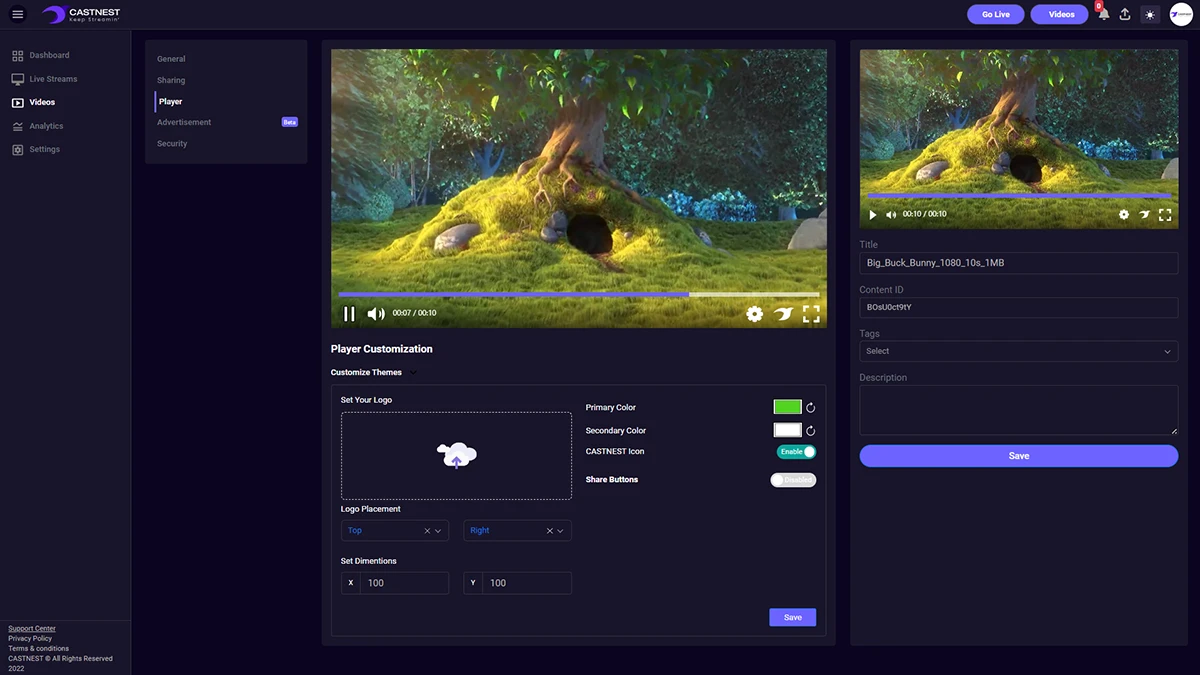This screenshot has height=675, width=1200.
Task: Open main player settings gear
Action: tap(754, 314)
